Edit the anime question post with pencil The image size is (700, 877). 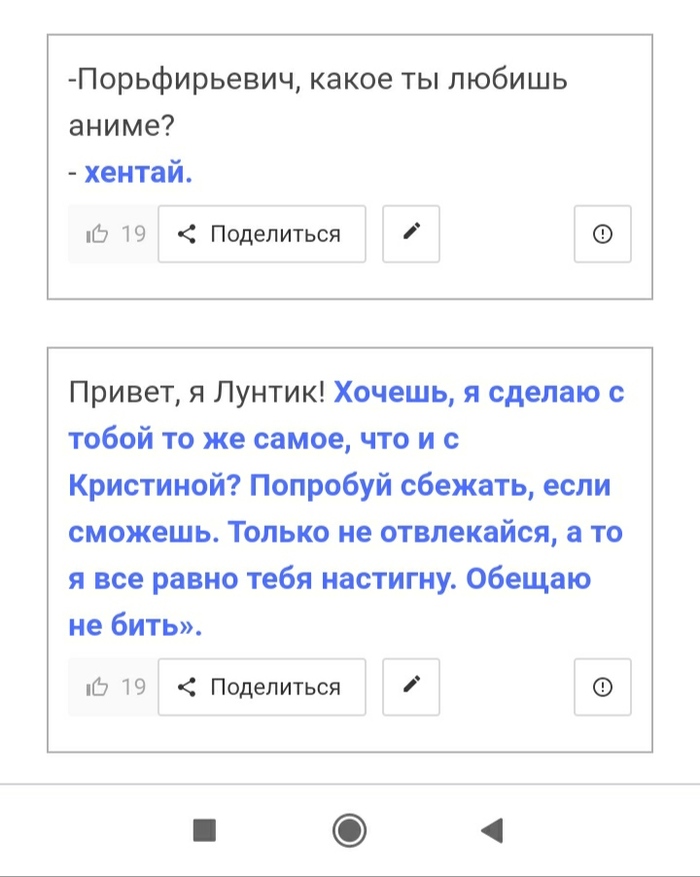(411, 234)
